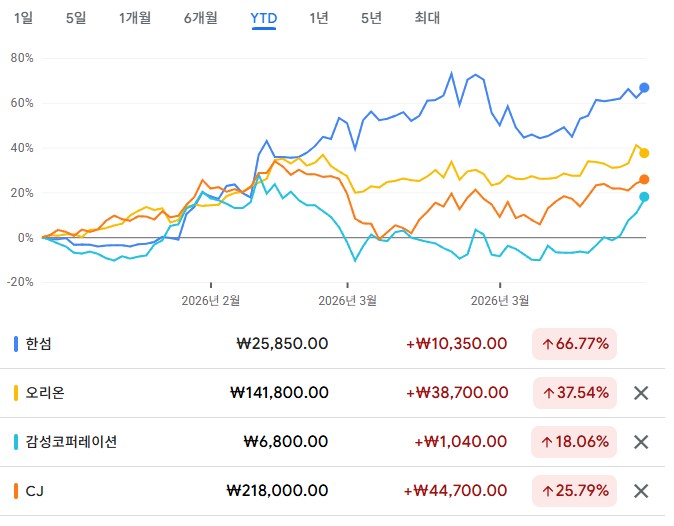674x526 pixels.
Task: Open the 오리온 stock name
Action: pos(45,393)
